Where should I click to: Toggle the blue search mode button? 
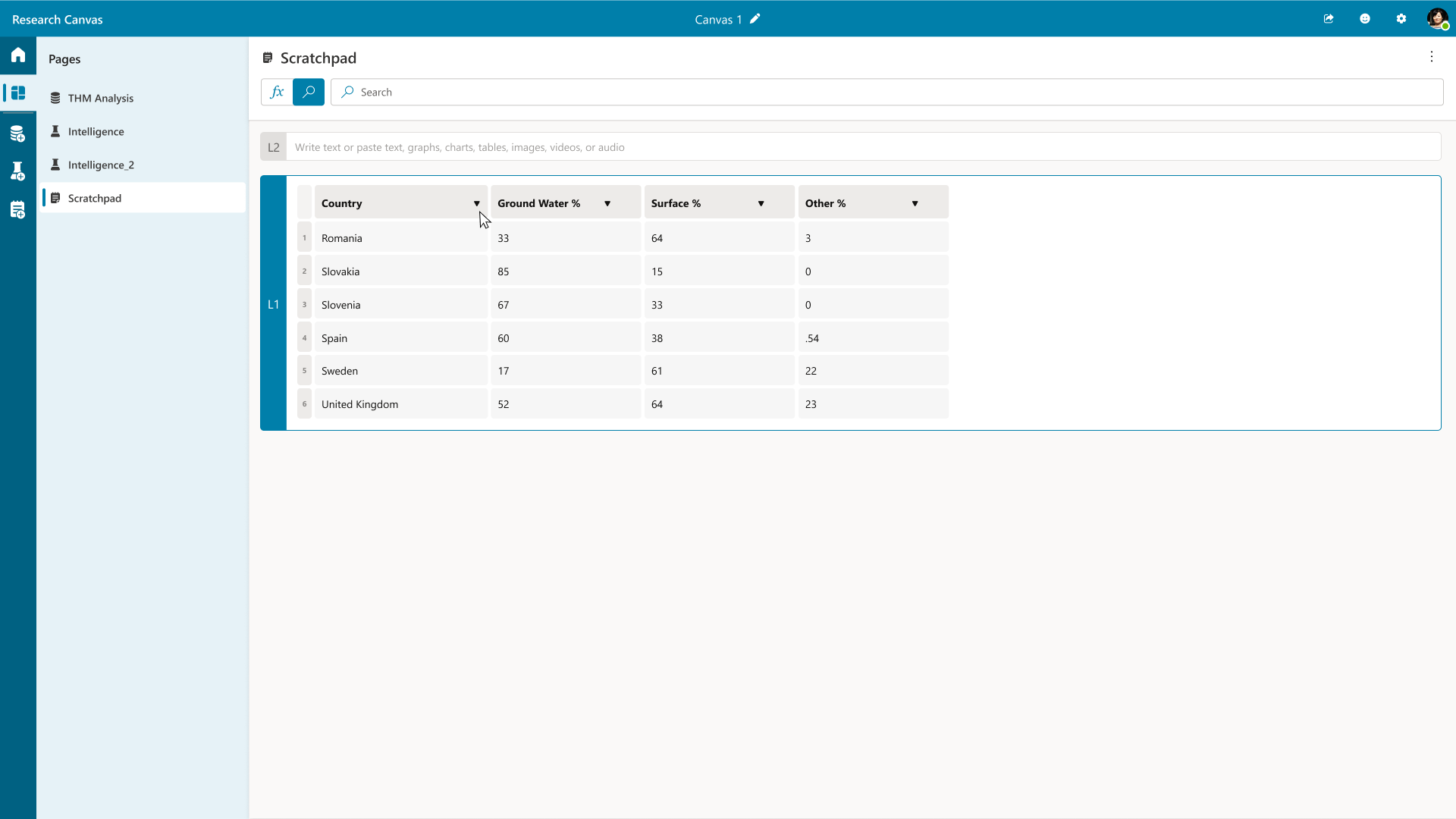[x=309, y=92]
